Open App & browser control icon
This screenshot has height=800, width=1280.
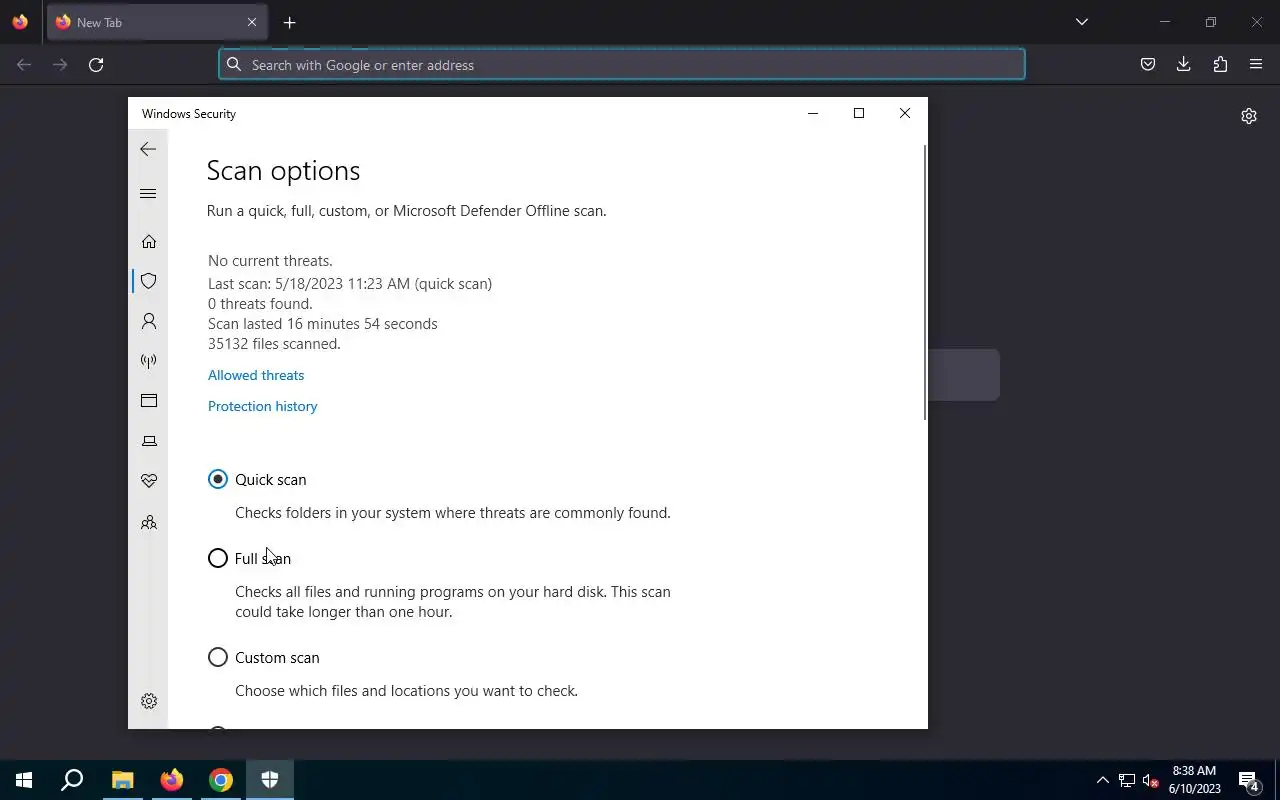click(x=149, y=401)
